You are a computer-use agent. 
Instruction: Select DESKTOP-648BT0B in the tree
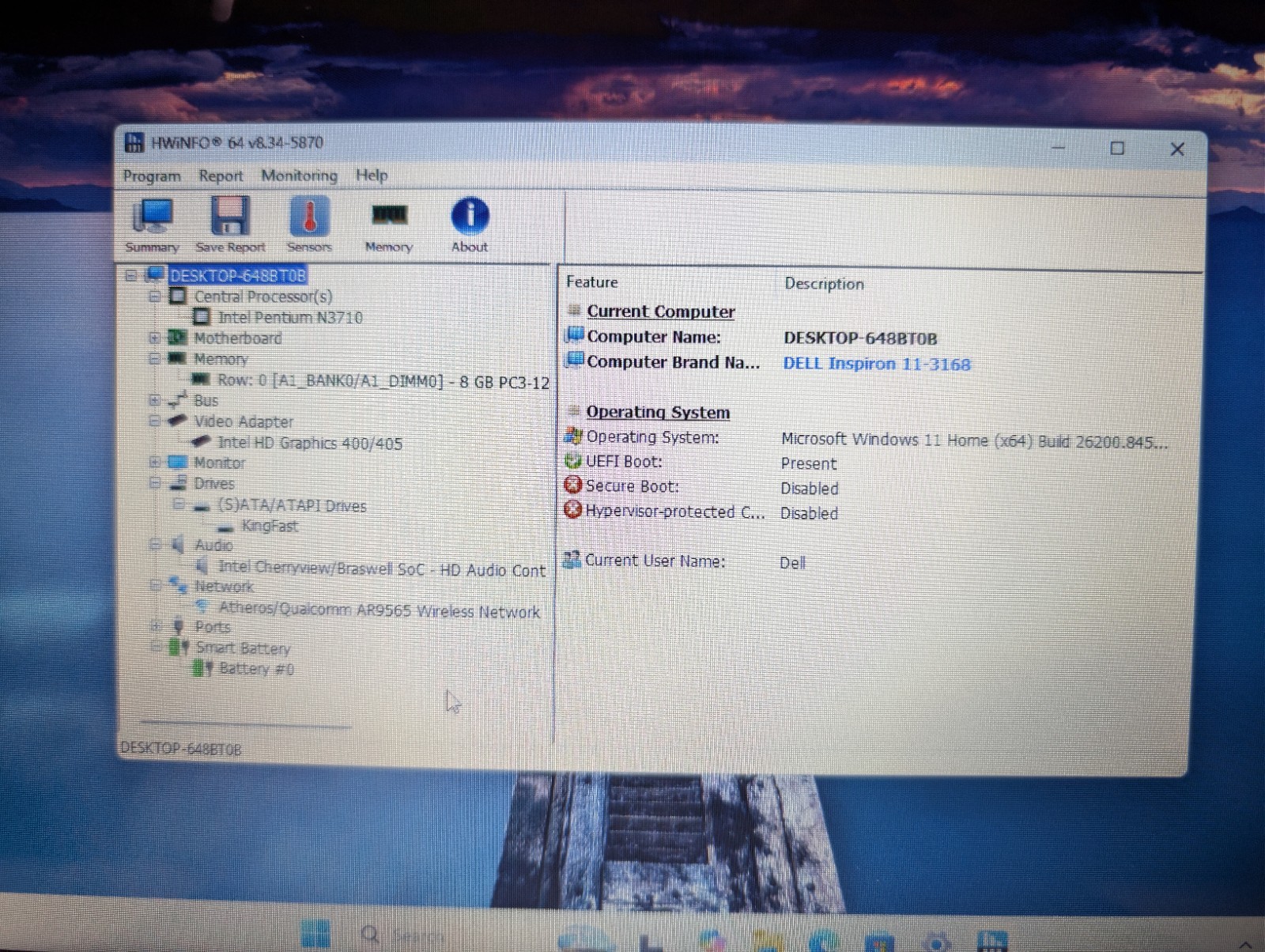coord(237,275)
